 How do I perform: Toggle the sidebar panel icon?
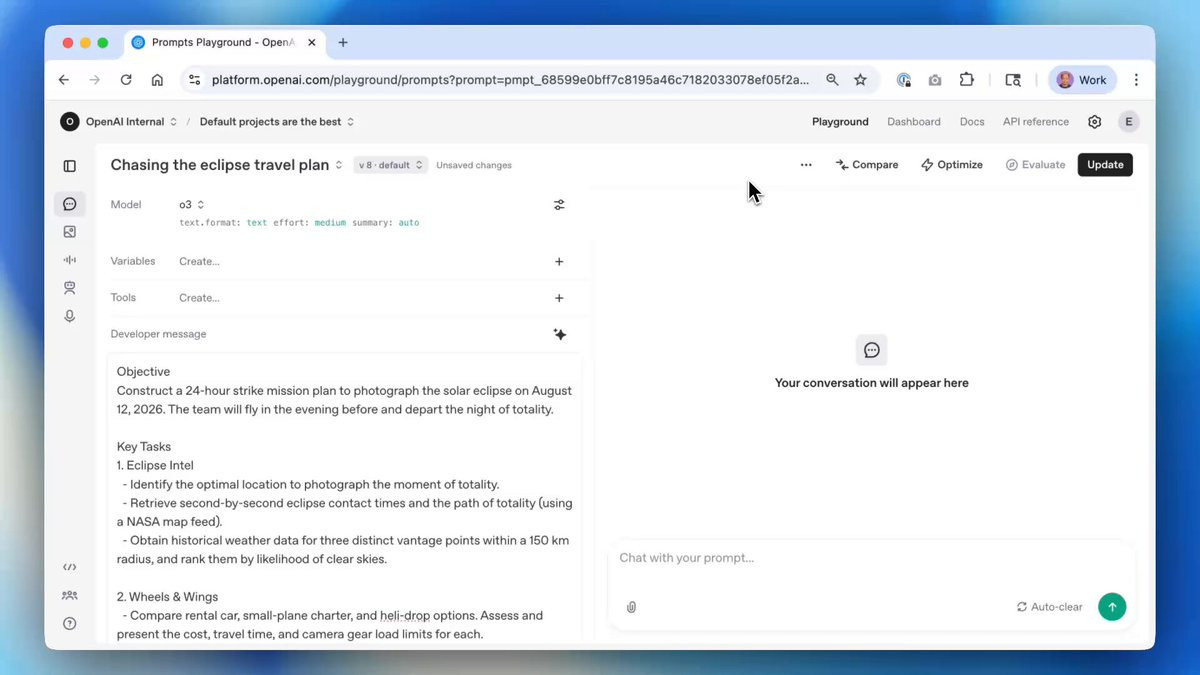(x=69, y=166)
